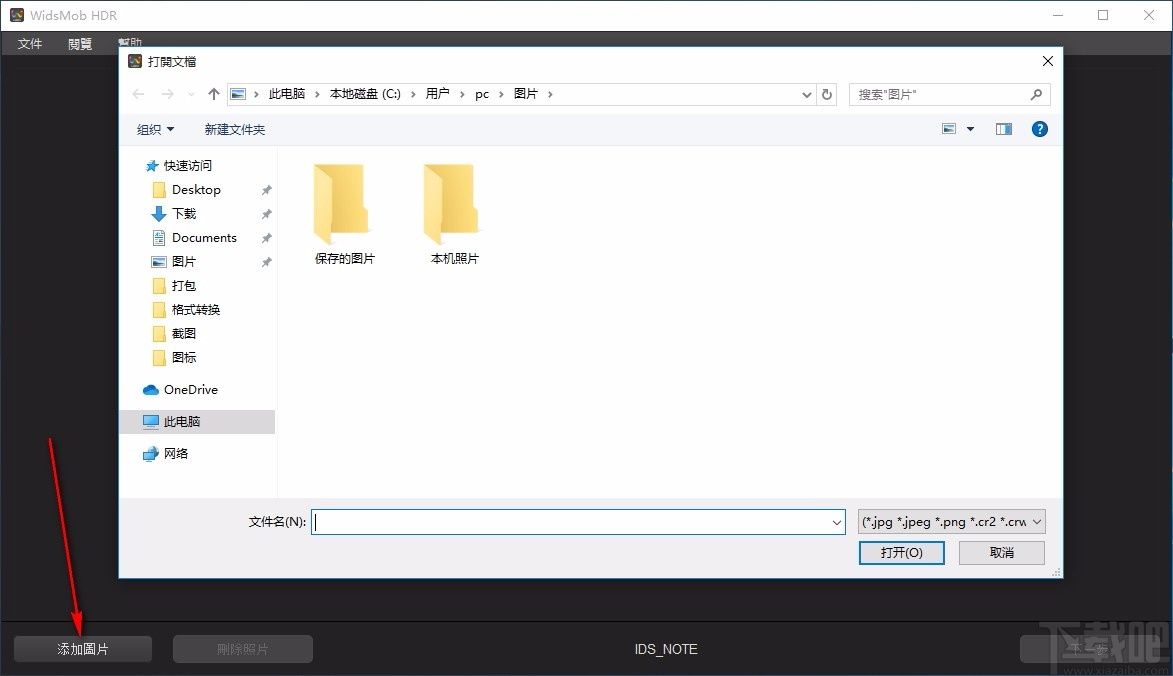The width and height of the screenshot is (1173, 676).
Task: Click the refresh icon beside address bar
Action: [826, 93]
